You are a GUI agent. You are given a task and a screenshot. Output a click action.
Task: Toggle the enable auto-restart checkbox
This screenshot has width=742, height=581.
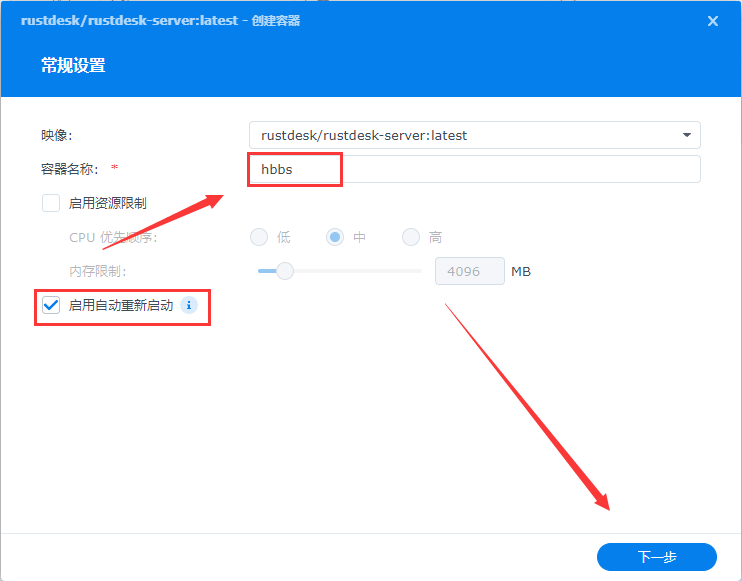(x=51, y=305)
